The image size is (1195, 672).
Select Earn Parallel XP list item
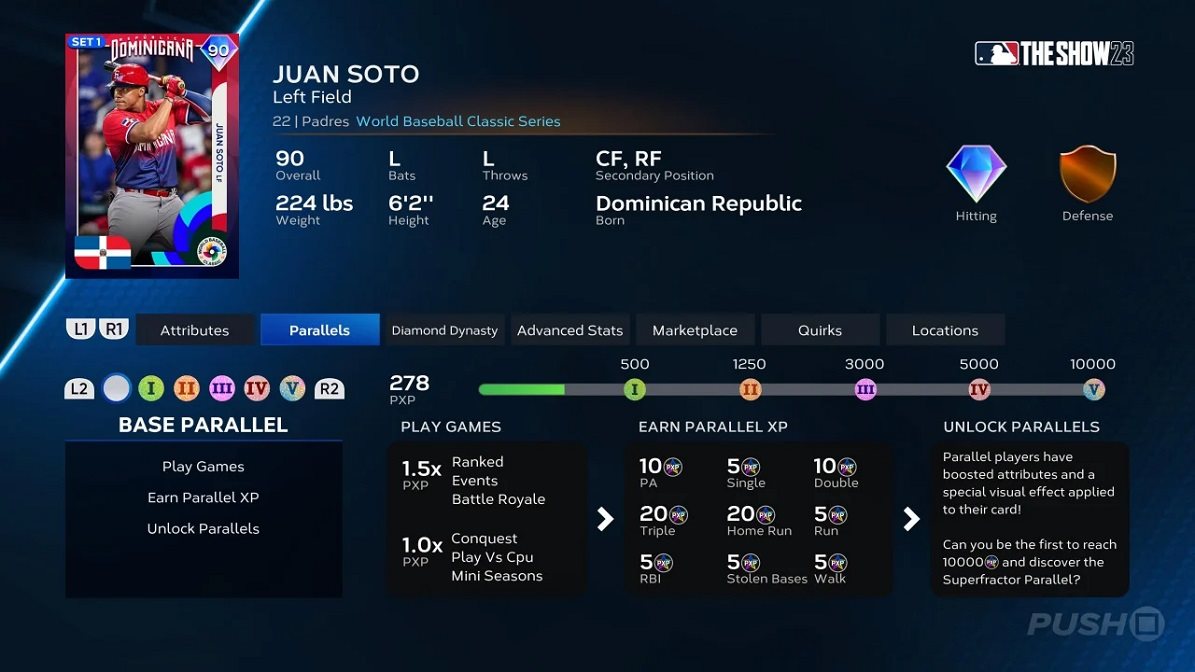(203, 498)
